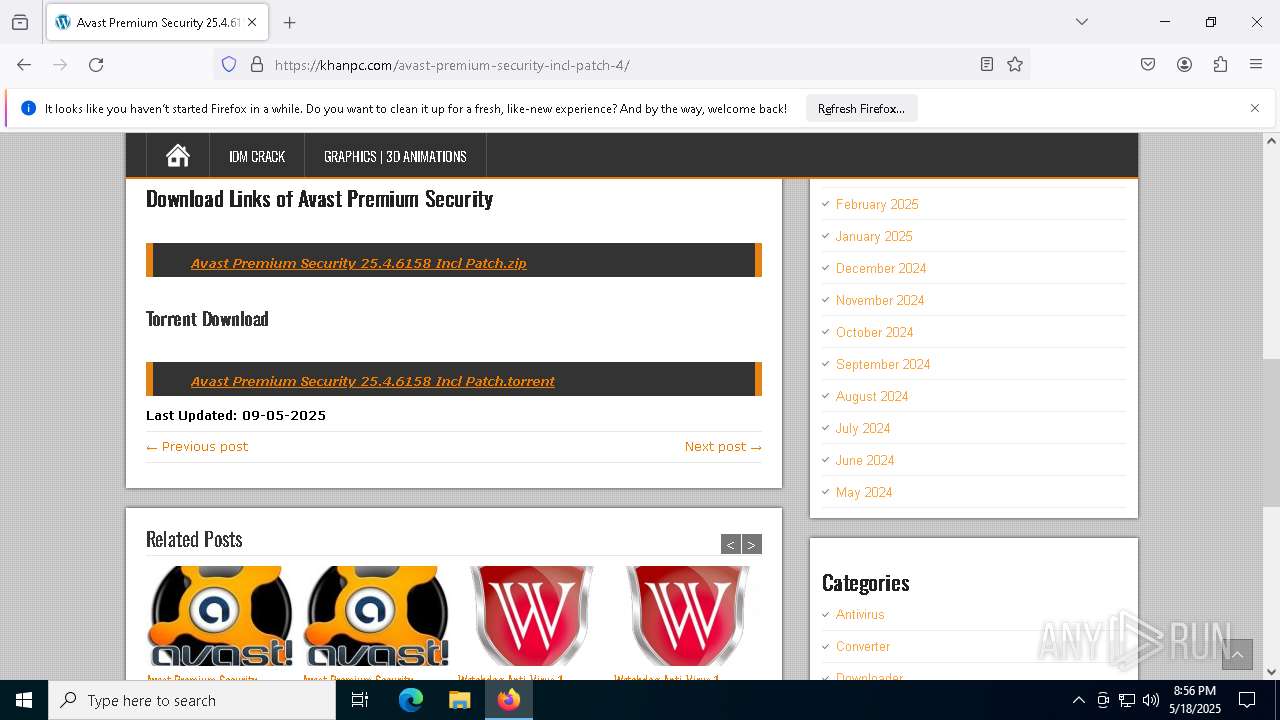Open June 2024 archive
The width and height of the screenshot is (1280, 720).
point(865,460)
